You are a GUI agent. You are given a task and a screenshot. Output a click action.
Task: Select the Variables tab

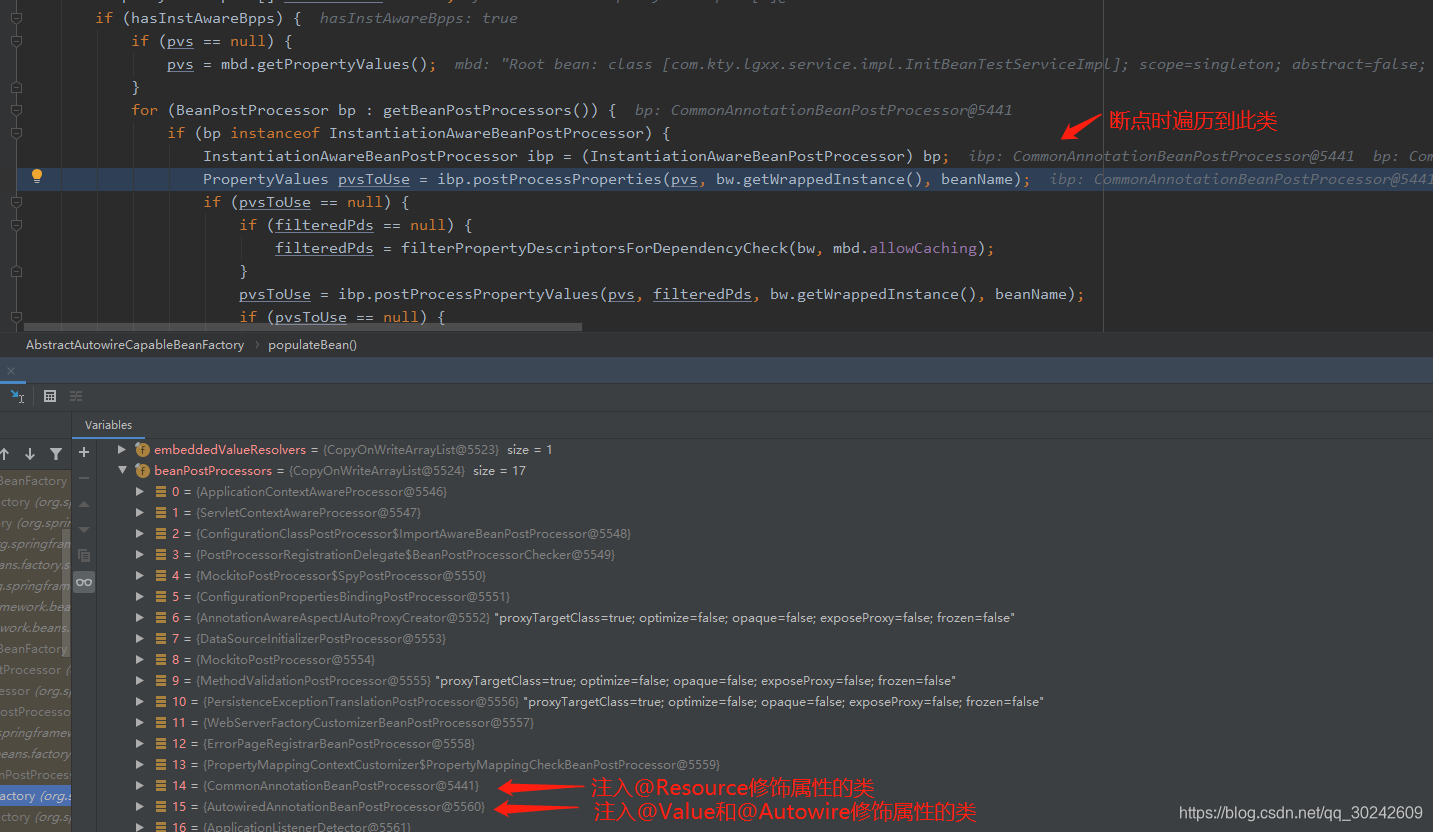(x=108, y=425)
